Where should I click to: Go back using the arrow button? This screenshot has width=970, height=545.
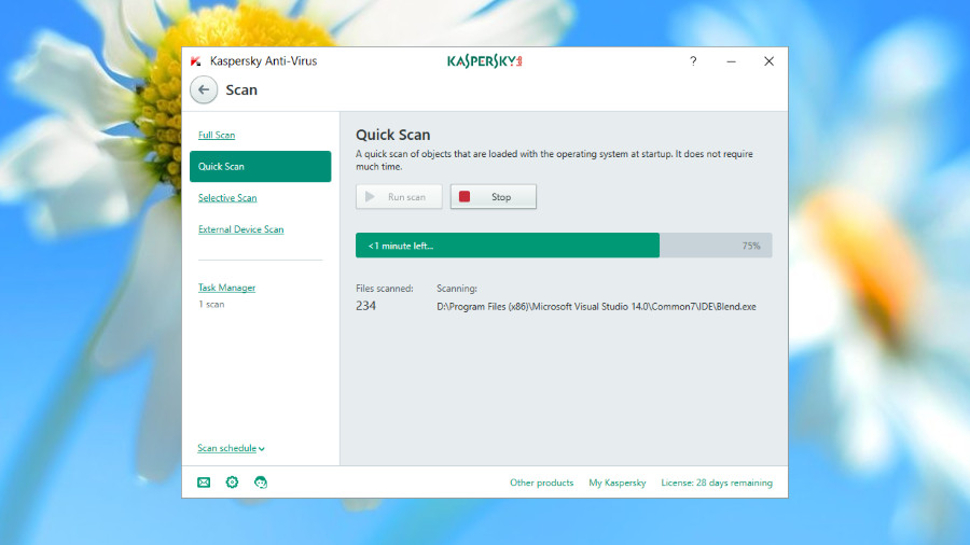click(x=204, y=90)
